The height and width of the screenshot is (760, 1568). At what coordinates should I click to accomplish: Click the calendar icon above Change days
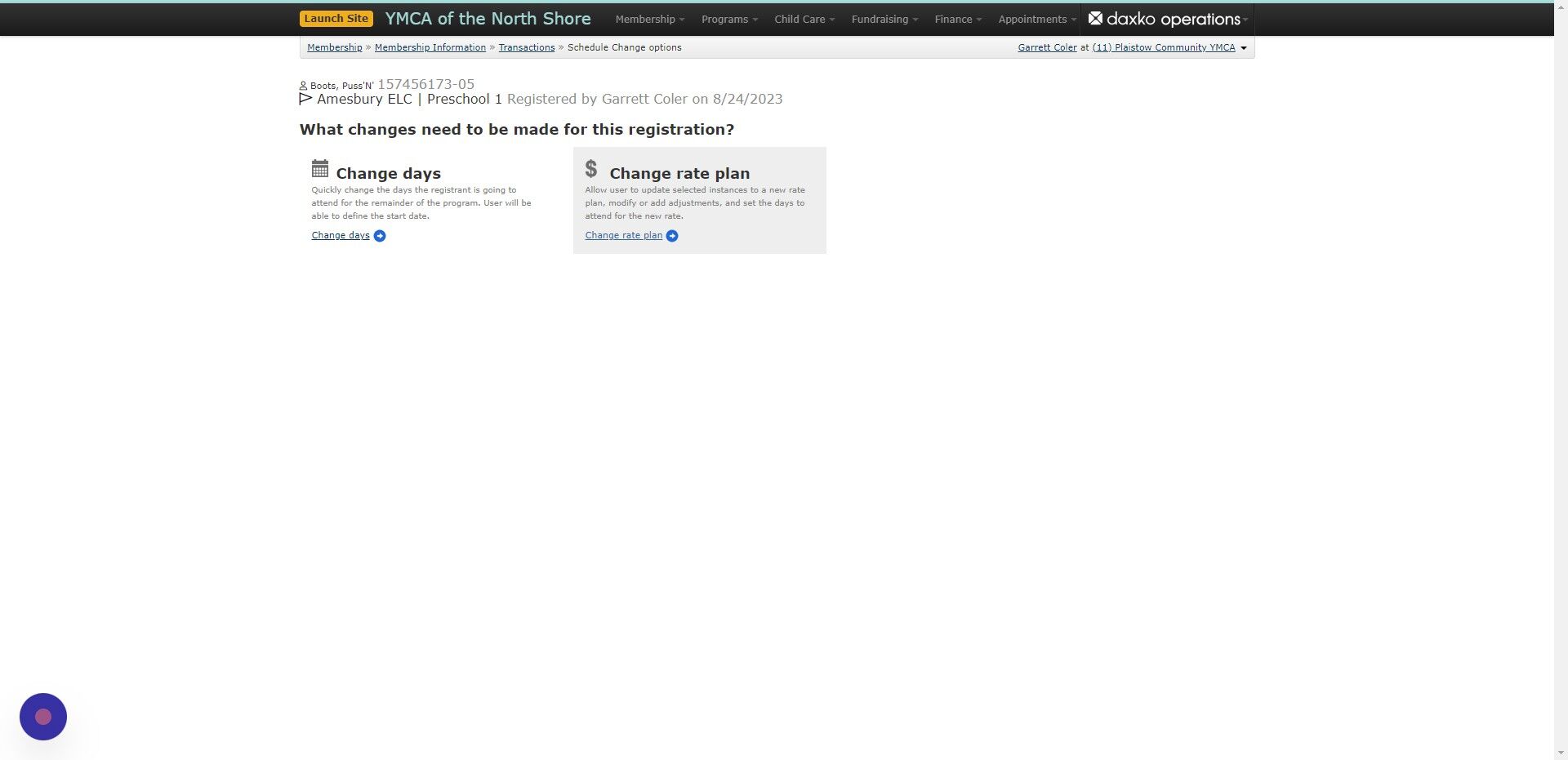(320, 169)
